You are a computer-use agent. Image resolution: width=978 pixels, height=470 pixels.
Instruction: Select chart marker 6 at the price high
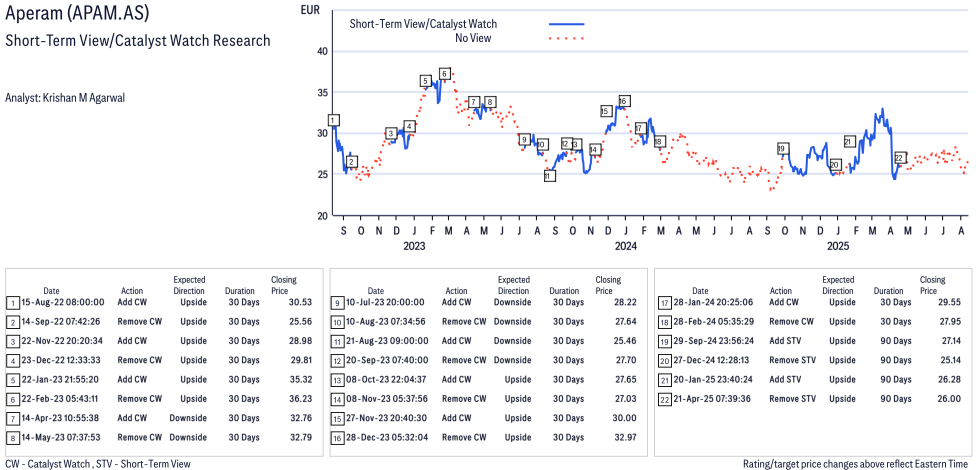pyautogui.click(x=444, y=74)
